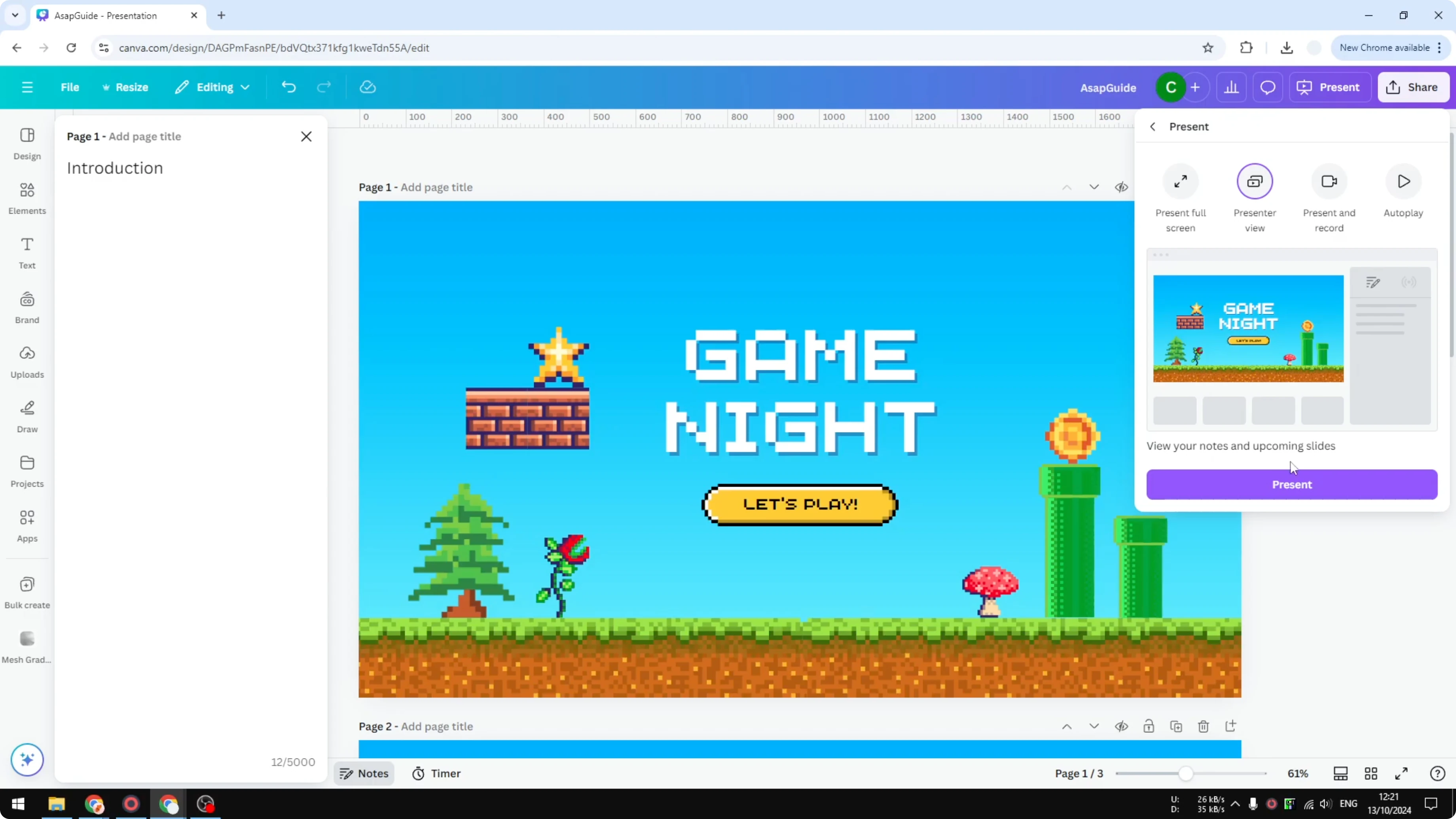The height and width of the screenshot is (819, 1456).
Task: Open grid view of pages
Action: 1371,773
